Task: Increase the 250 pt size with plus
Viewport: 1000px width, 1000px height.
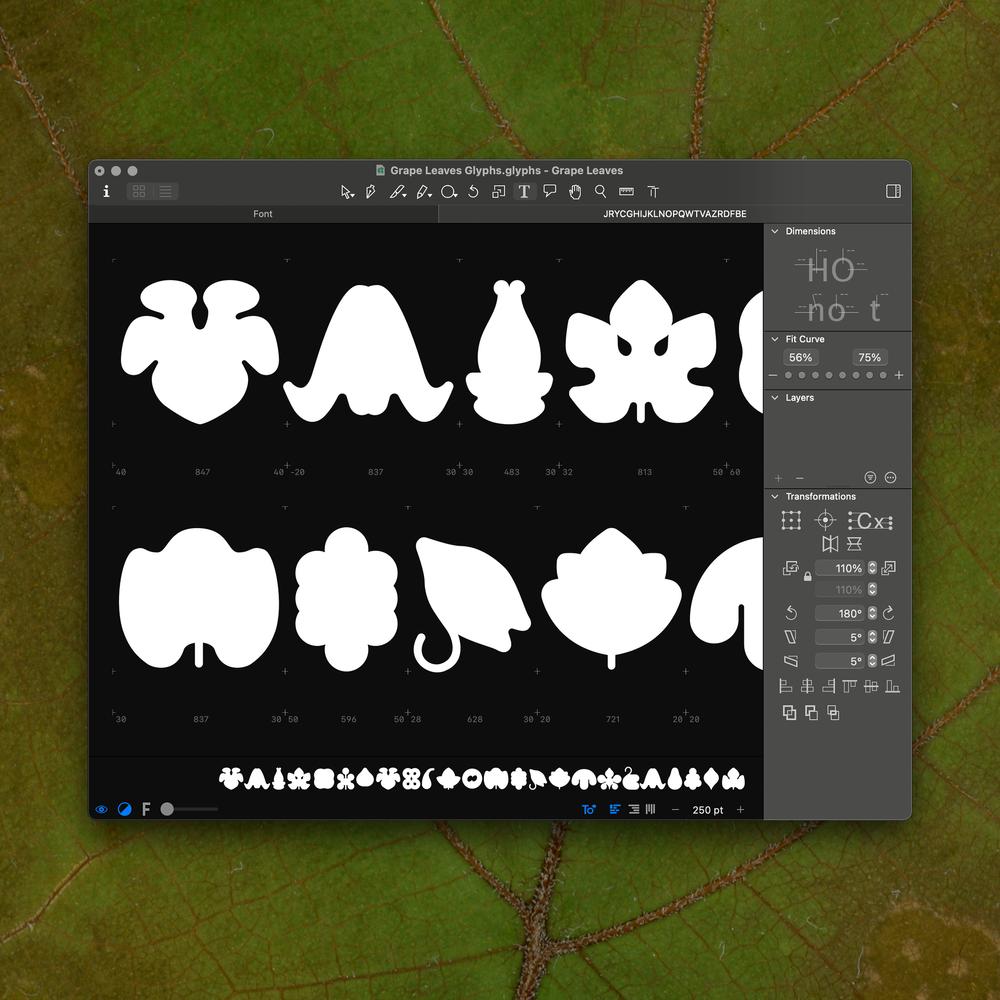Action: pyautogui.click(x=740, y=809)
